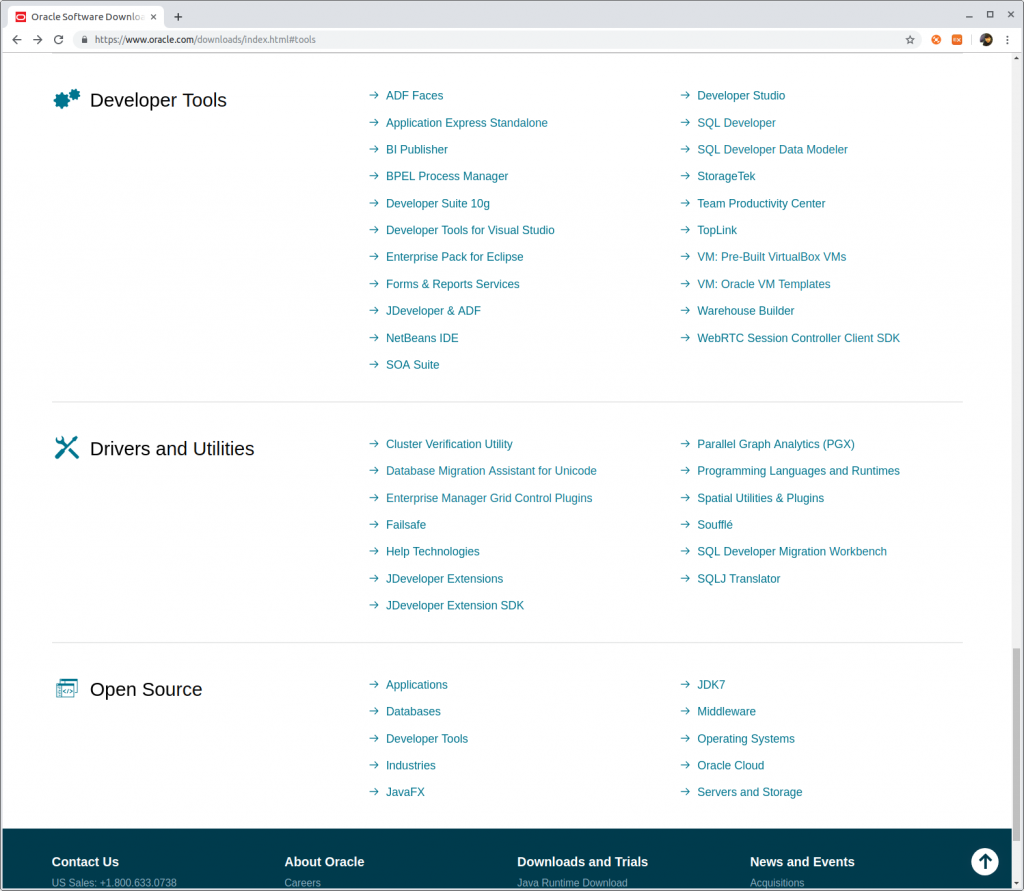Image resolution: width=1024 pixels, height=891 pixels.
Task: Close the Oracle Software Downloads tab
Action: [x=153, y=17]
